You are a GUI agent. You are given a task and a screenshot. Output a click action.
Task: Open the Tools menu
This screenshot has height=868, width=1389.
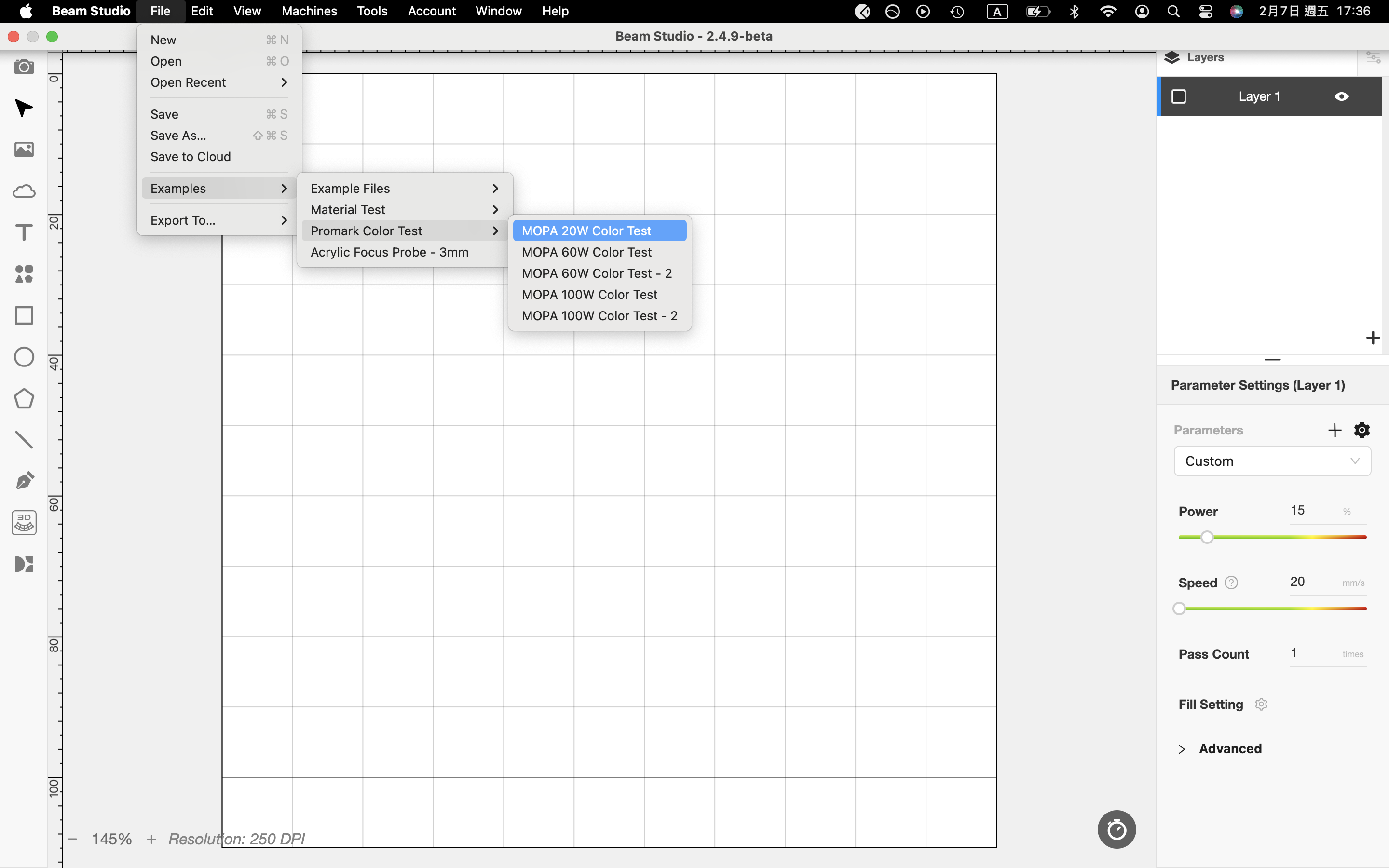coord(372,12)
